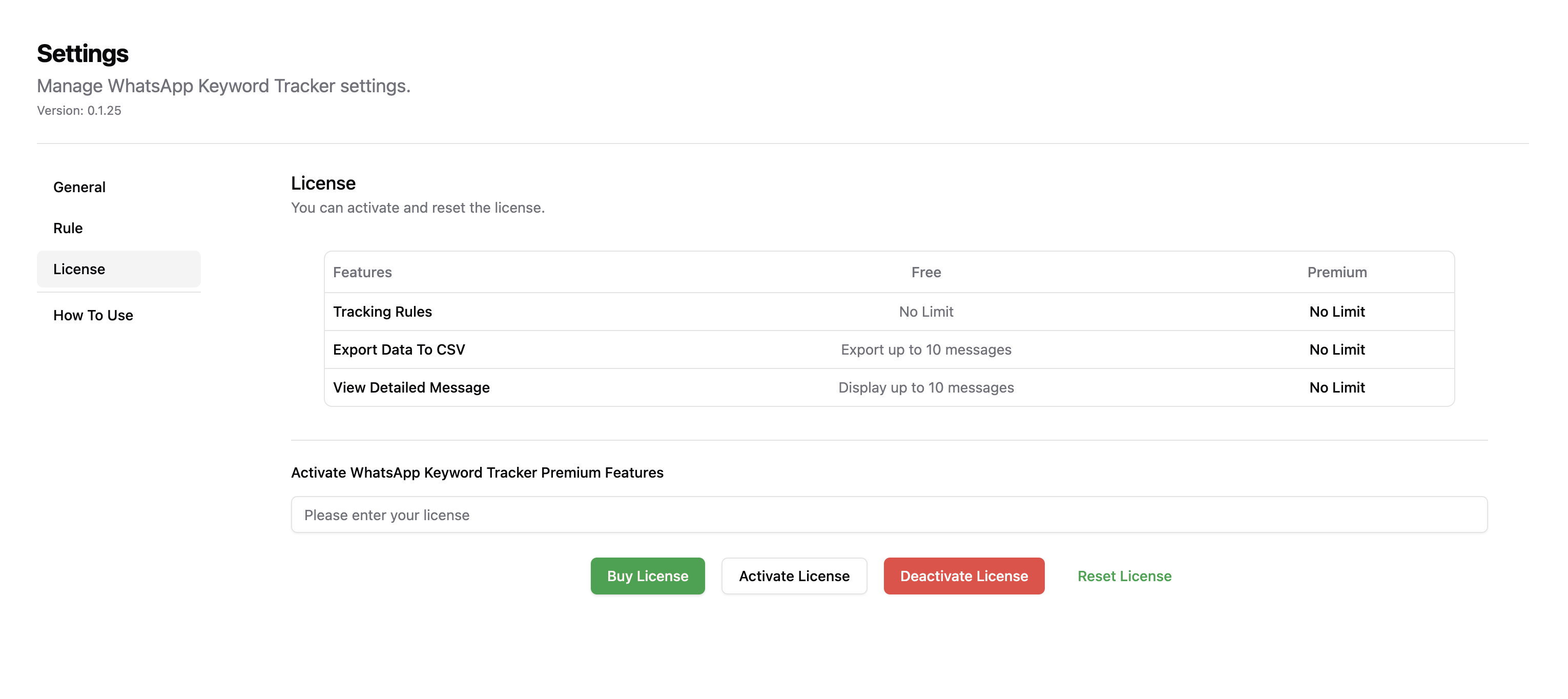Click the Buy License button
This screenshot has width=1568, height=699.
pos(647,575)
